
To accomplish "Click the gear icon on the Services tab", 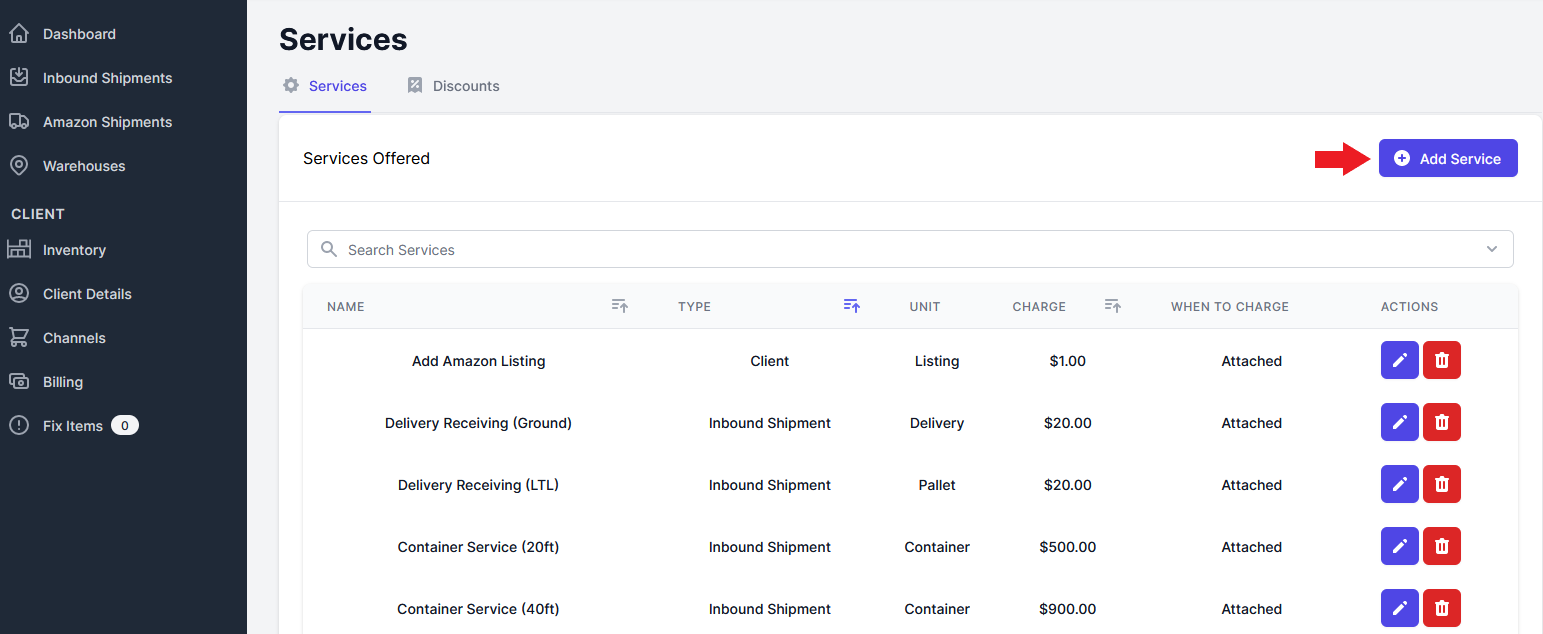I will pyautogui.click(x=291, y=85).
